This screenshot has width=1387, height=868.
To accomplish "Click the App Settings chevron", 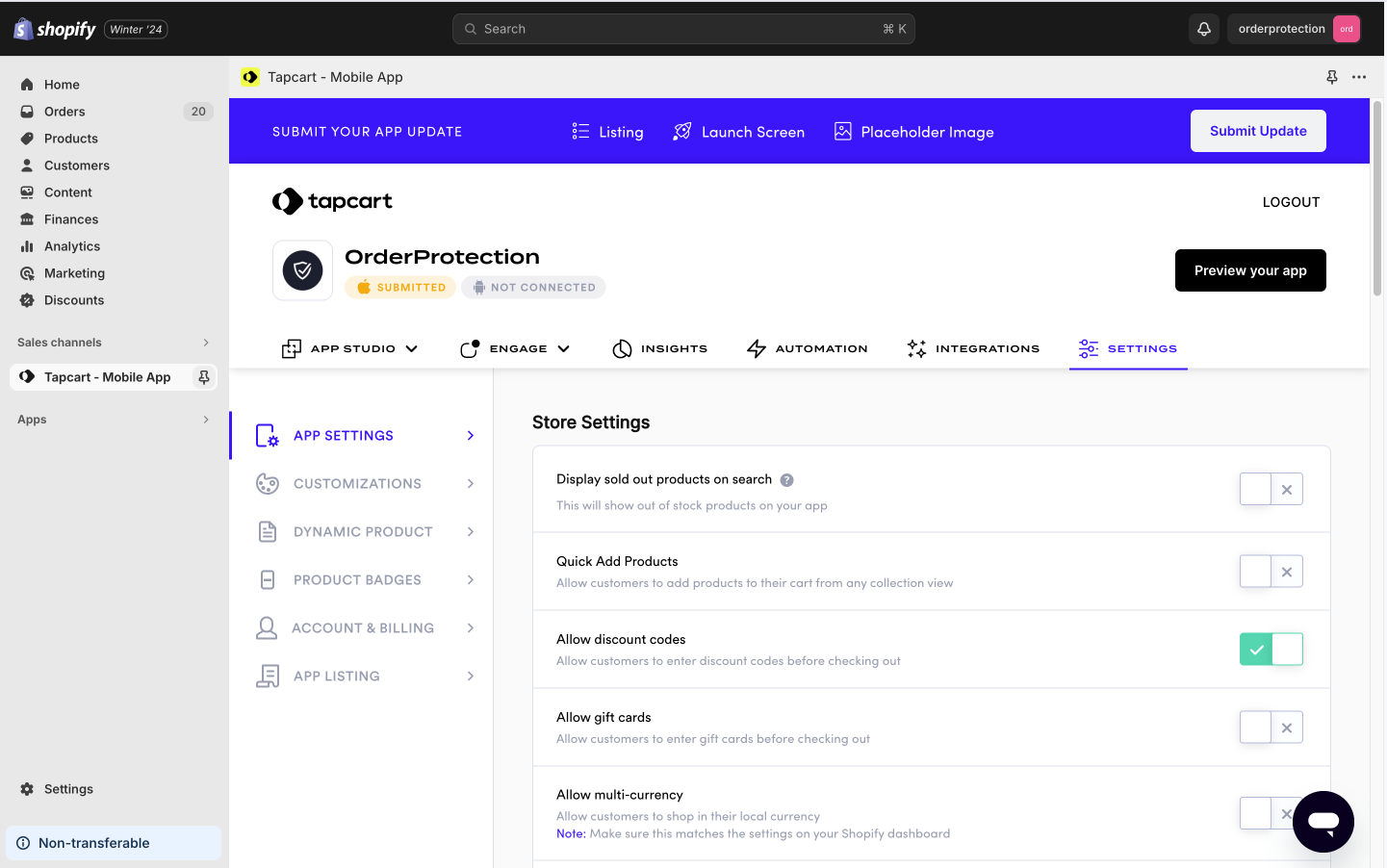I will 471,436.
